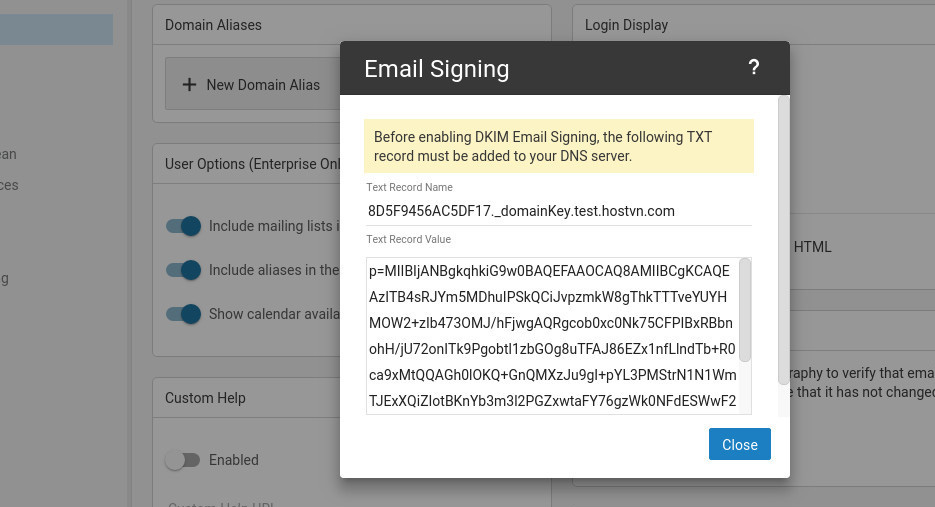The image size is (935, 507).
Task: Click the Text Record Value label
Action: tap(408, 240)
